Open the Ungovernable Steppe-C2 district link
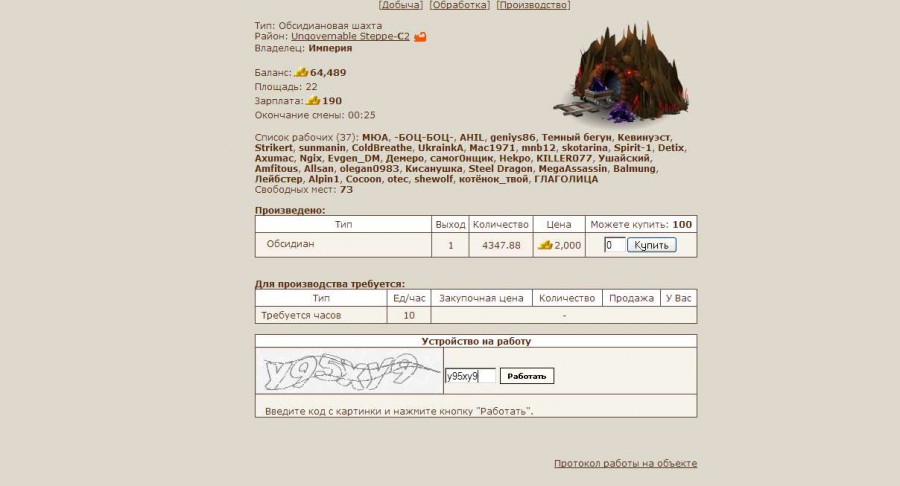 click(350, 36)
